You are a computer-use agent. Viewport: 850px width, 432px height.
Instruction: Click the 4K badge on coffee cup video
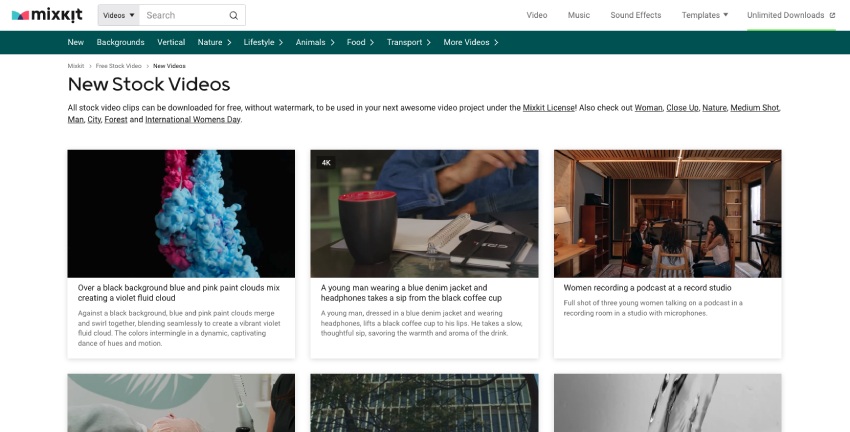326,163
